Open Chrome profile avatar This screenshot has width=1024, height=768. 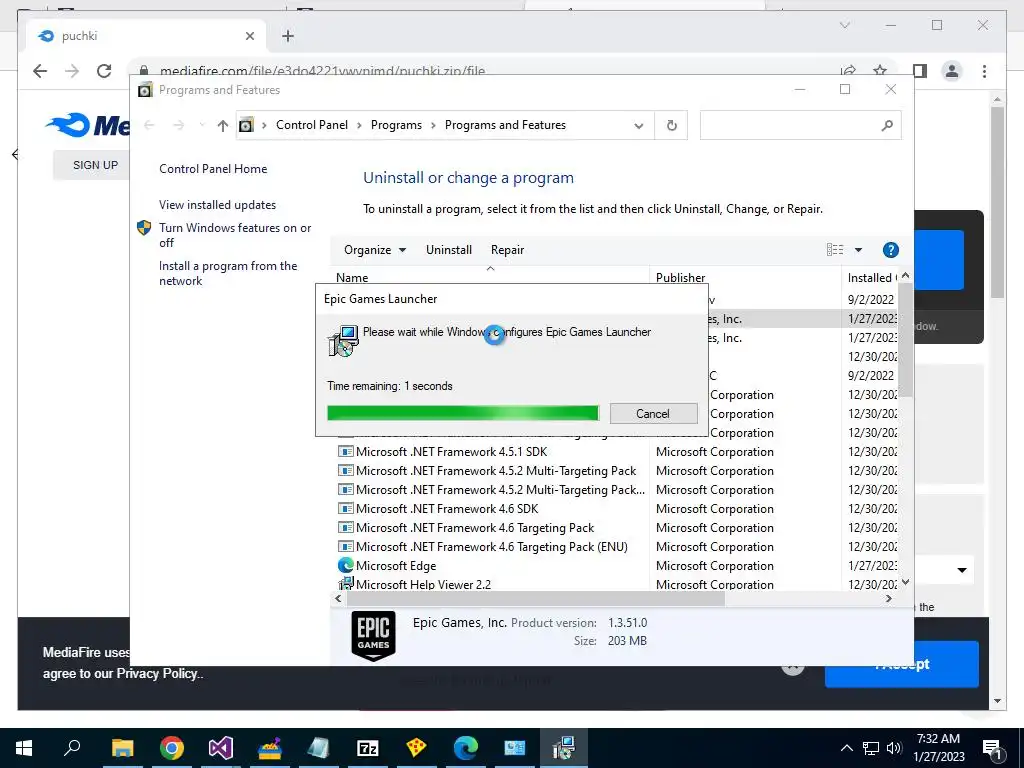[952, 71]
